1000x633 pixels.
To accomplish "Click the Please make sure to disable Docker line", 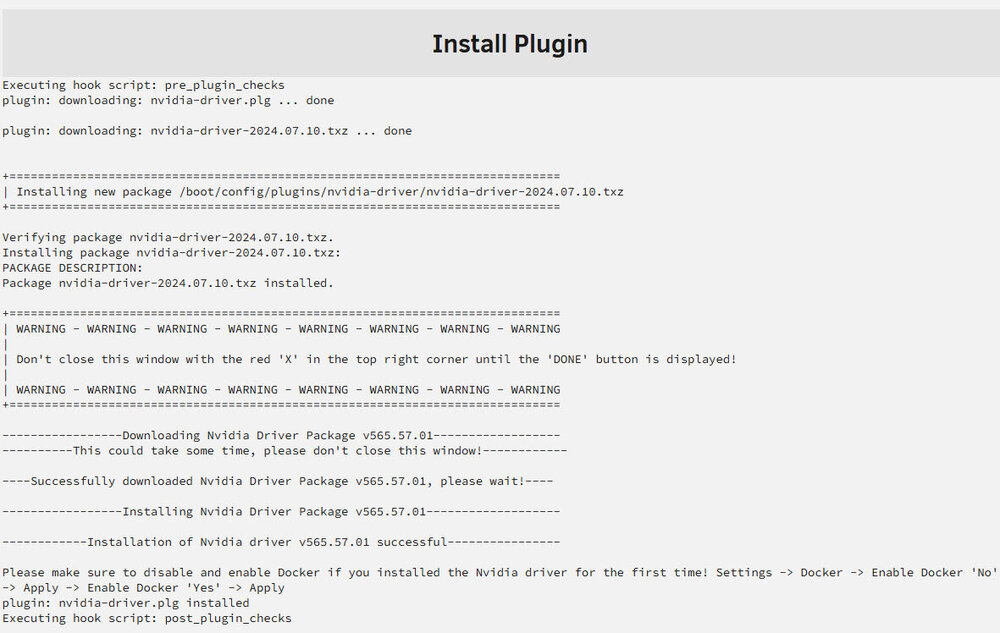I will (499, 580).
